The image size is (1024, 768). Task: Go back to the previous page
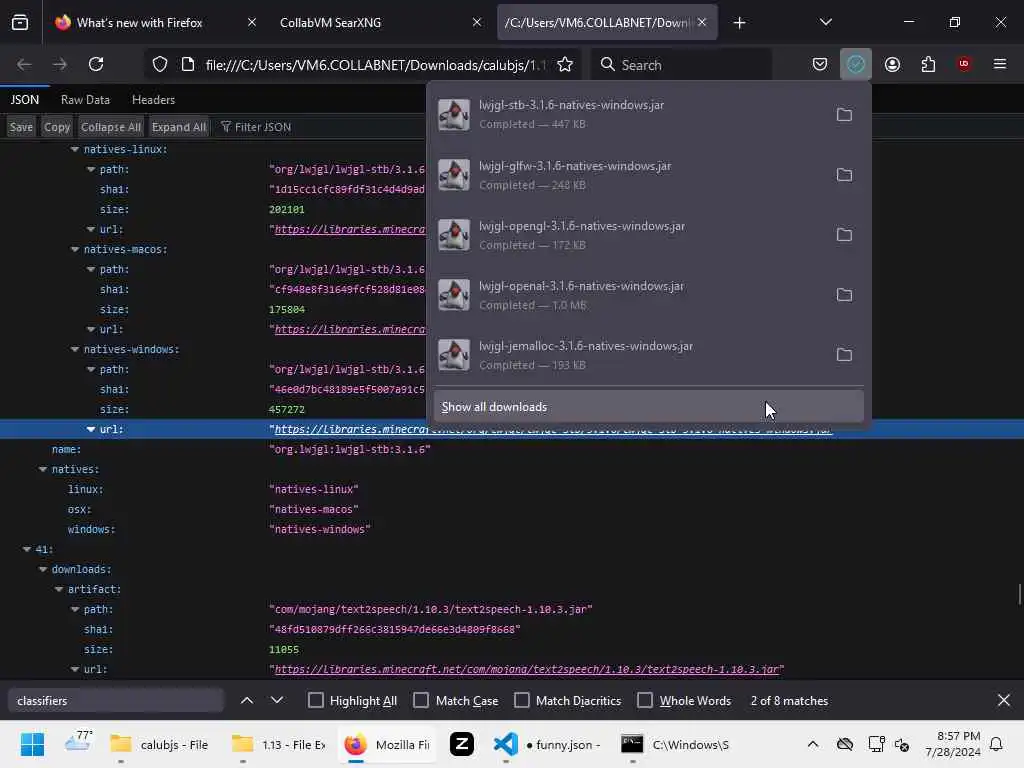click(24, 64)
